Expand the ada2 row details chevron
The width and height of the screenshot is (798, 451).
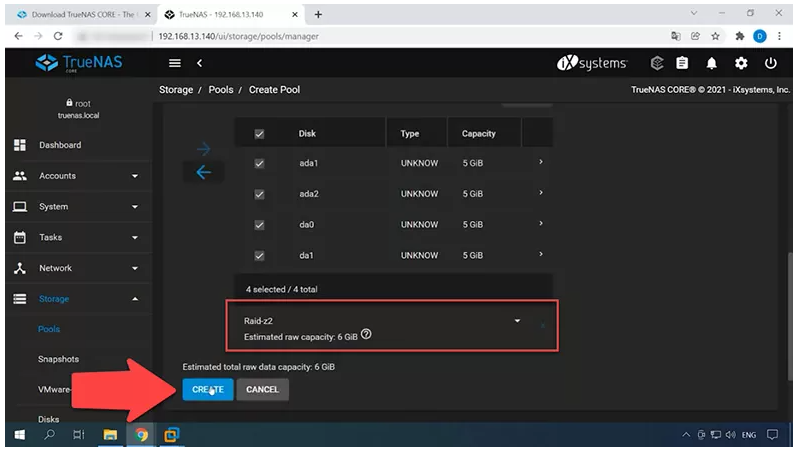tap(540, 192)
